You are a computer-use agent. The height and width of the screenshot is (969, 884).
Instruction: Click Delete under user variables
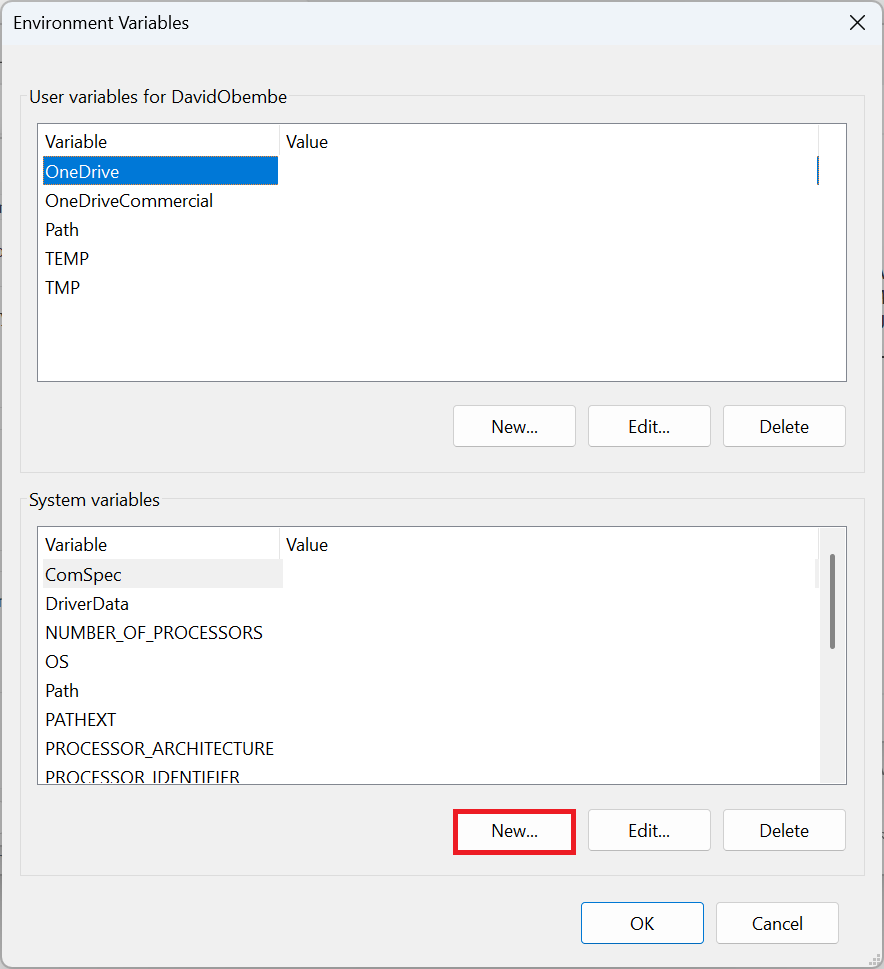[x=784, y=426]
